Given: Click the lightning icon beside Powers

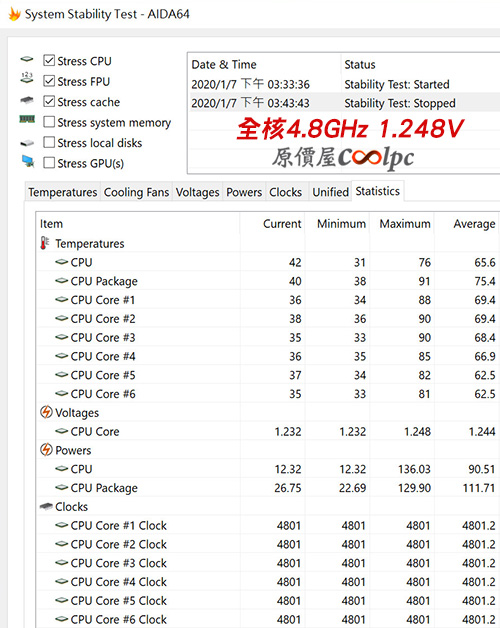Looking at the screenshot, I should [x=46, y=450].
